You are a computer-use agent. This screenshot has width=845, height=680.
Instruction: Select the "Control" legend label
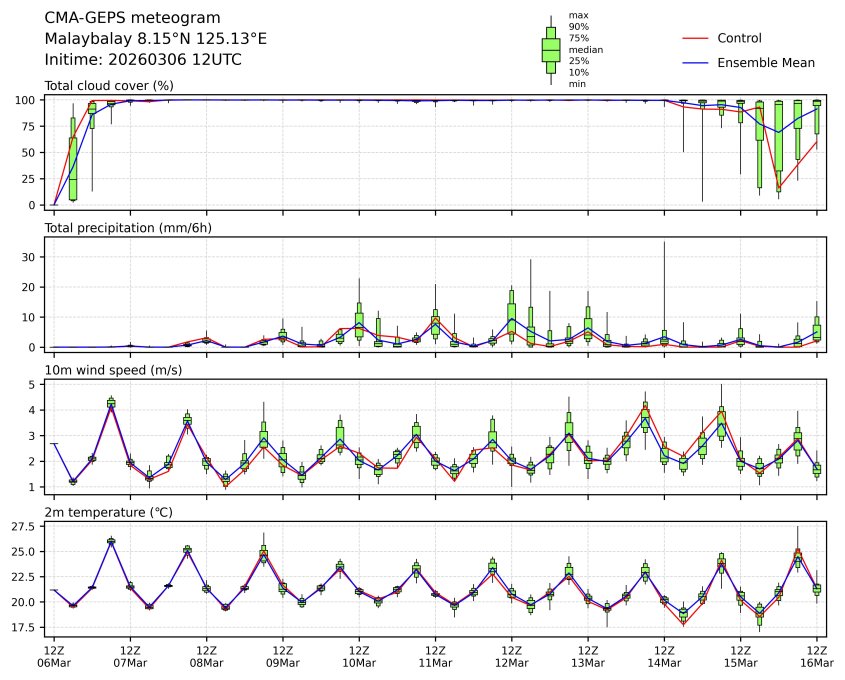pos(739,38)
